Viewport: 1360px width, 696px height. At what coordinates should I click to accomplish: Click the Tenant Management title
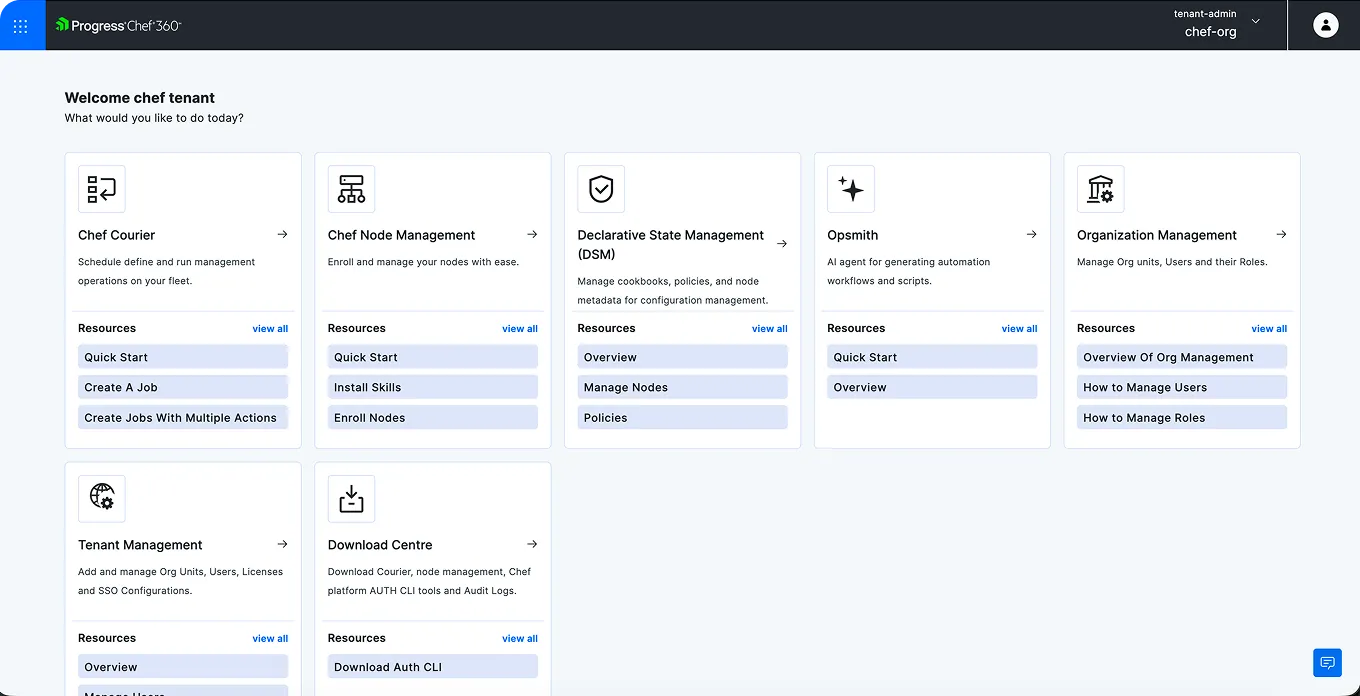point(140,545)
